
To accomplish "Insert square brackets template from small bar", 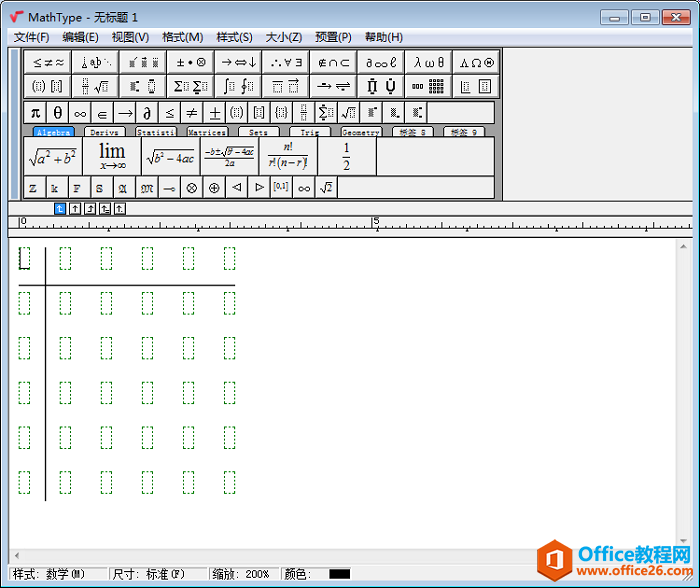I will [x=259, y=113].
